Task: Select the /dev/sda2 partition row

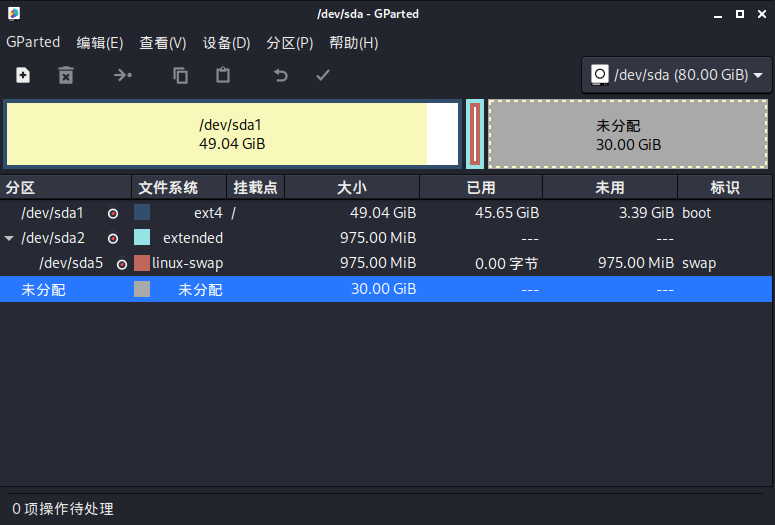Action: coord(386,238)
